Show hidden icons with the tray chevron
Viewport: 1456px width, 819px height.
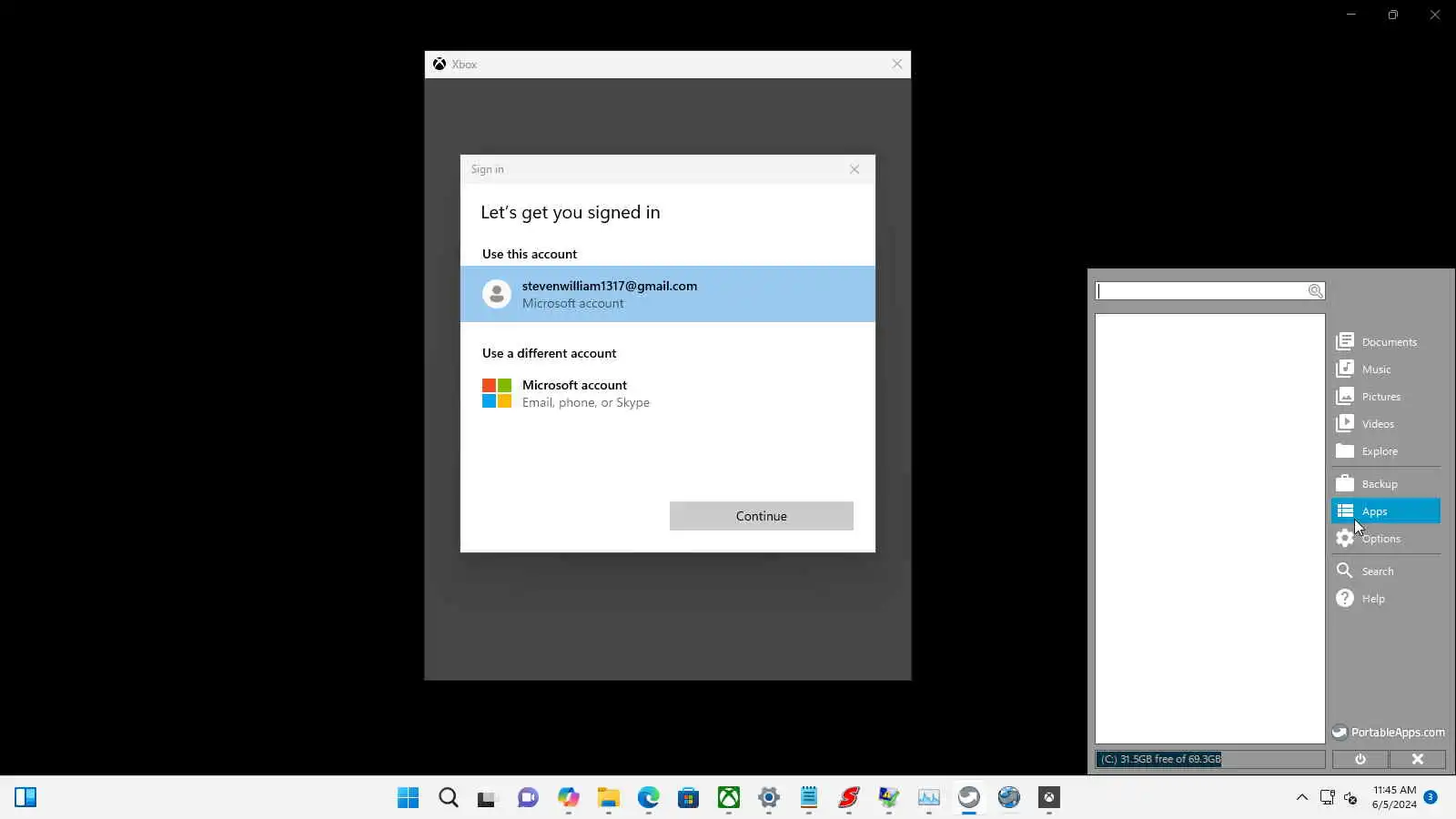coord(1301,798)
